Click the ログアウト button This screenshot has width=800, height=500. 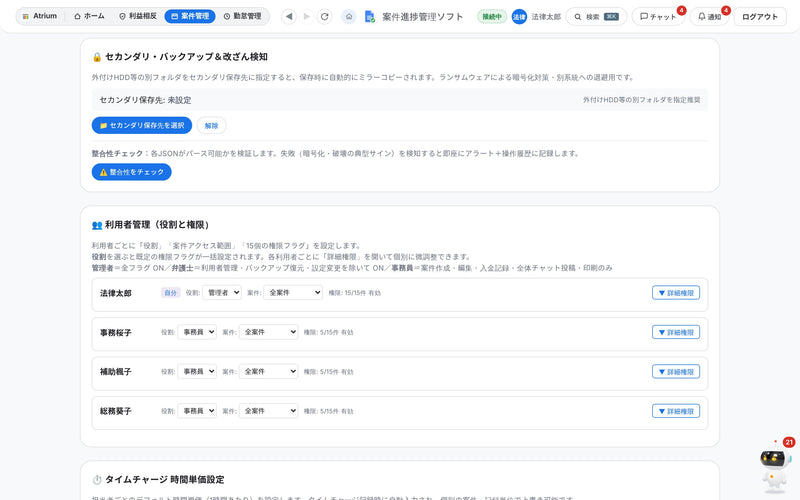760,17
